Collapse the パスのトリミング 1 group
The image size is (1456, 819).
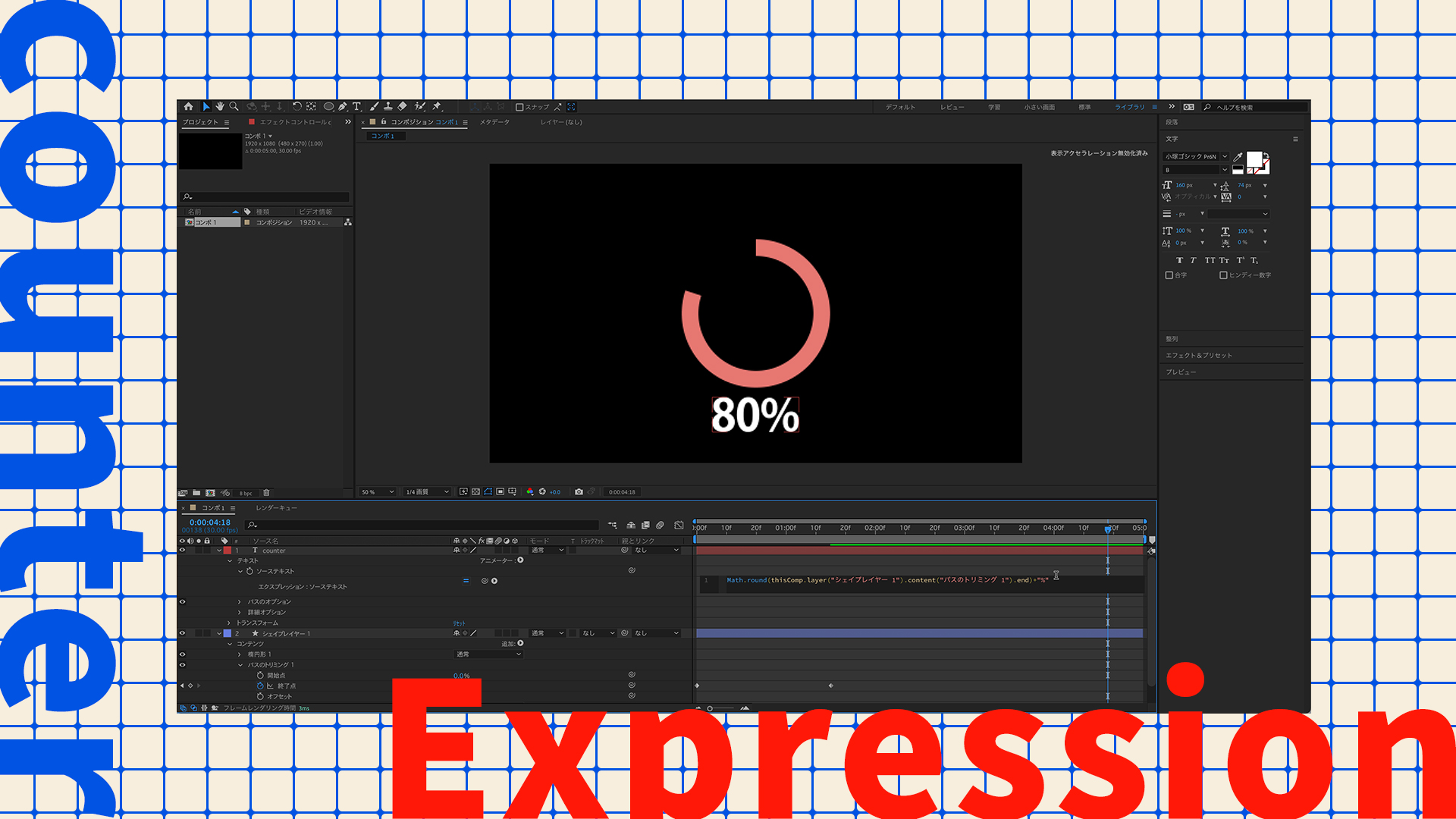click(240, 664)
